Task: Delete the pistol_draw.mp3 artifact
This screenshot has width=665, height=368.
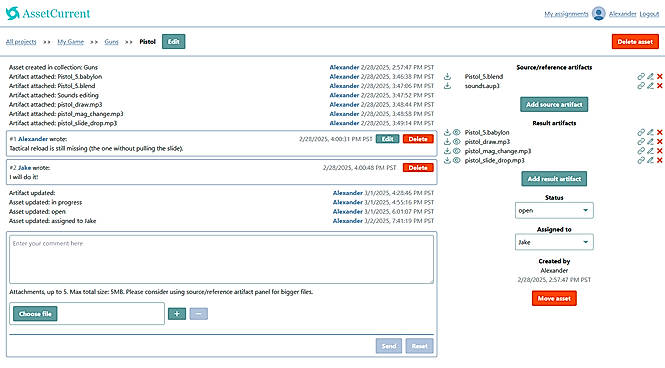Action: (x=659, y=142)
